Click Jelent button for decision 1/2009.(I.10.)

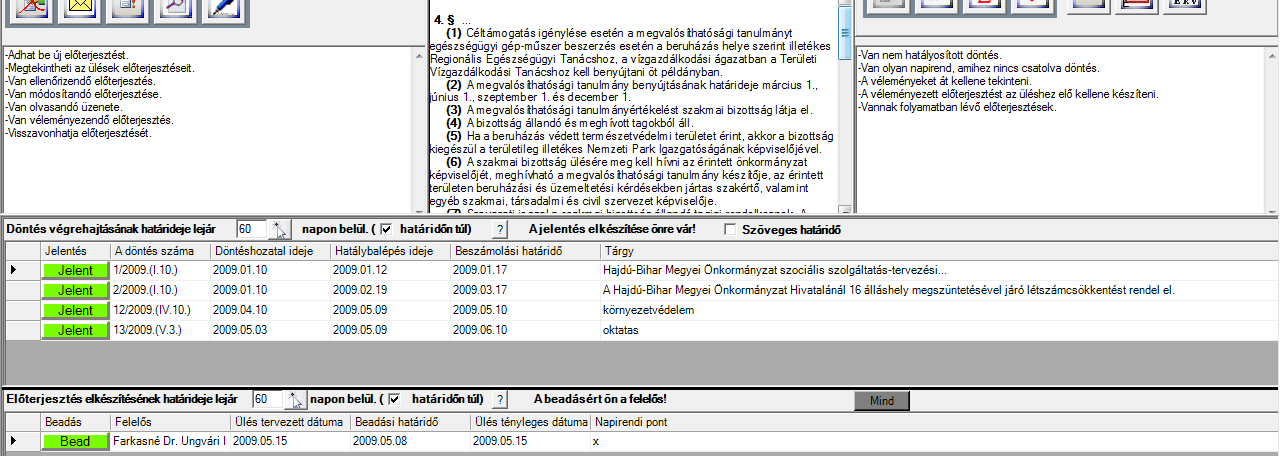pyautogui.click(x=75, y=270)
